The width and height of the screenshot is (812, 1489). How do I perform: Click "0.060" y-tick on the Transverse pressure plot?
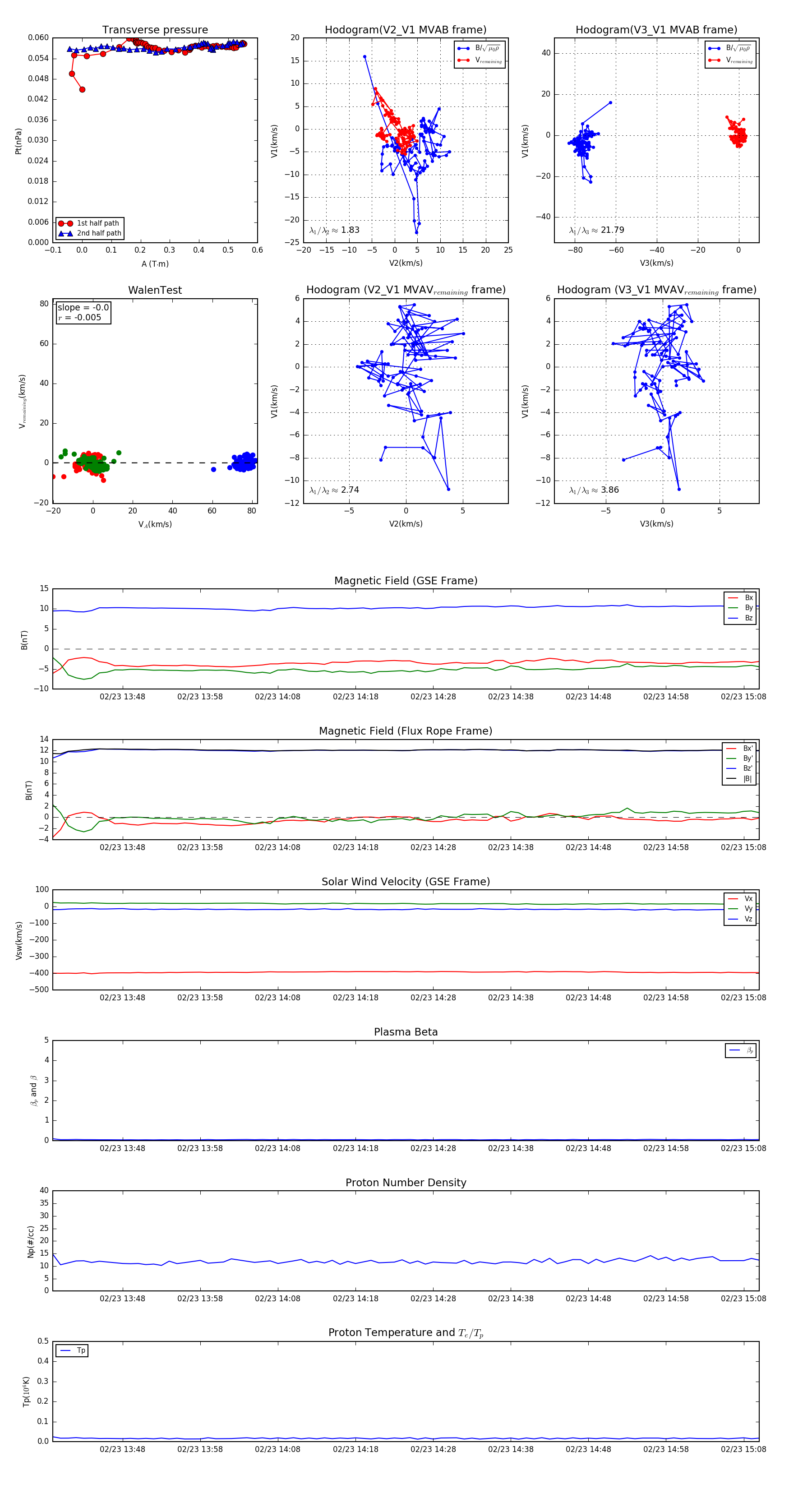pyautogui.click(x=38, y=37)
